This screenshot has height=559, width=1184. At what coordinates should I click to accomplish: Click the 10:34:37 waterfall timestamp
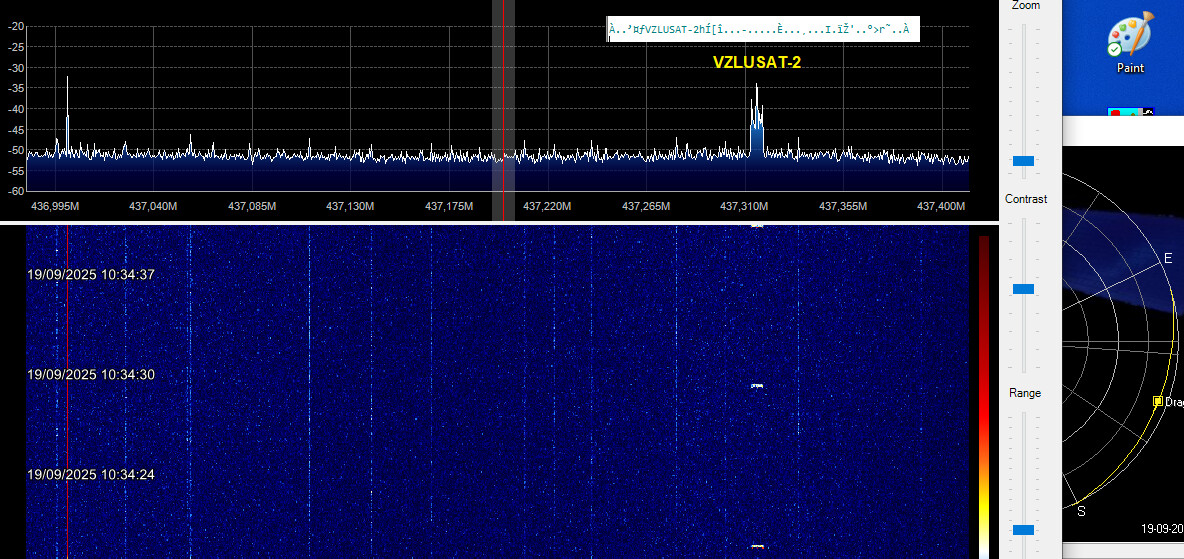(91, 275)
